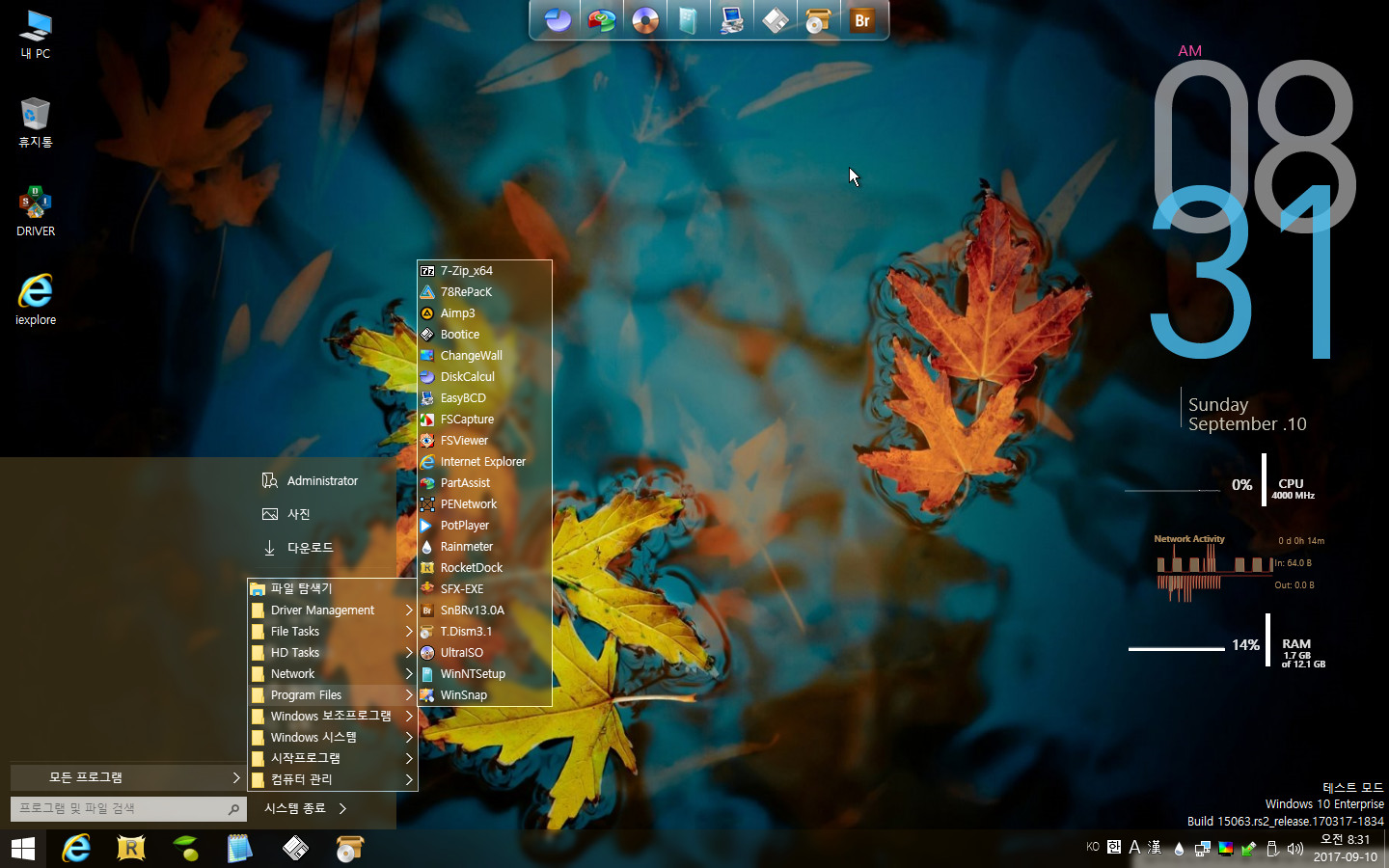This screenshot has height=868, width=1389.
Task: Select SnBRv13.0A in the programs submenu
Action: (484, 610)
